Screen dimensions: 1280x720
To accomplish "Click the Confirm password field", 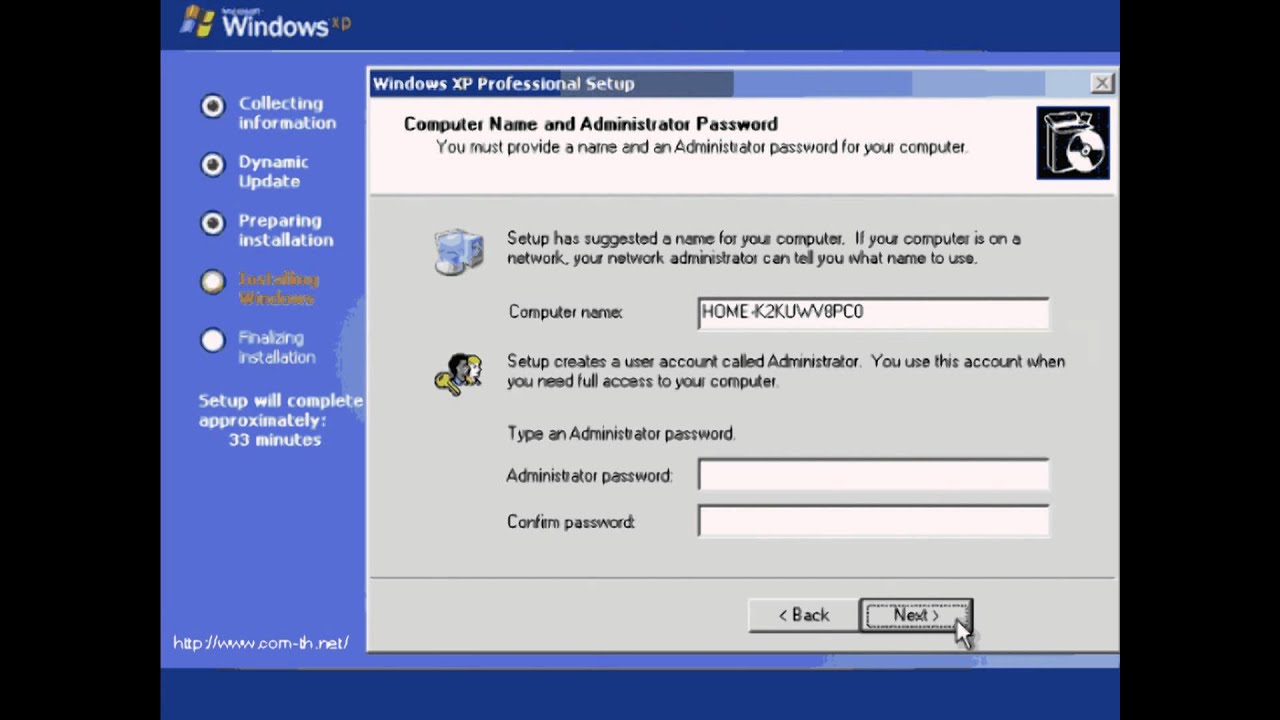I will pos(873,521).
